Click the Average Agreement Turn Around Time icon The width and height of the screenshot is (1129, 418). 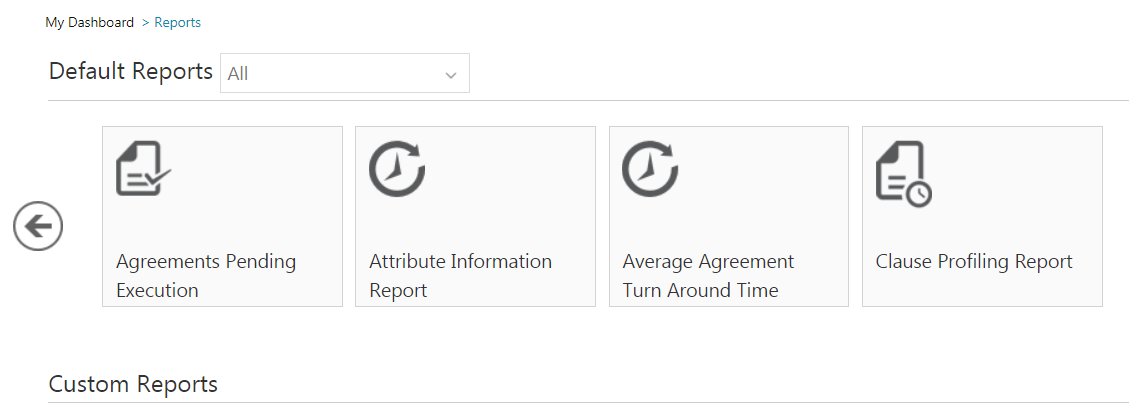650,168
